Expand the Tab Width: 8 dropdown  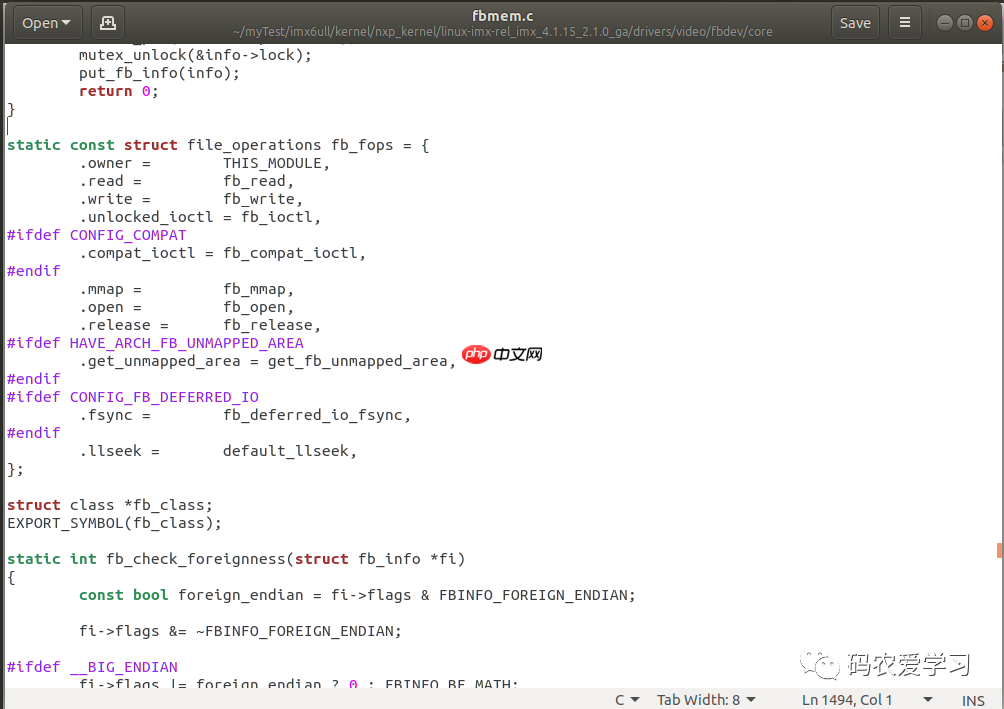705,700
